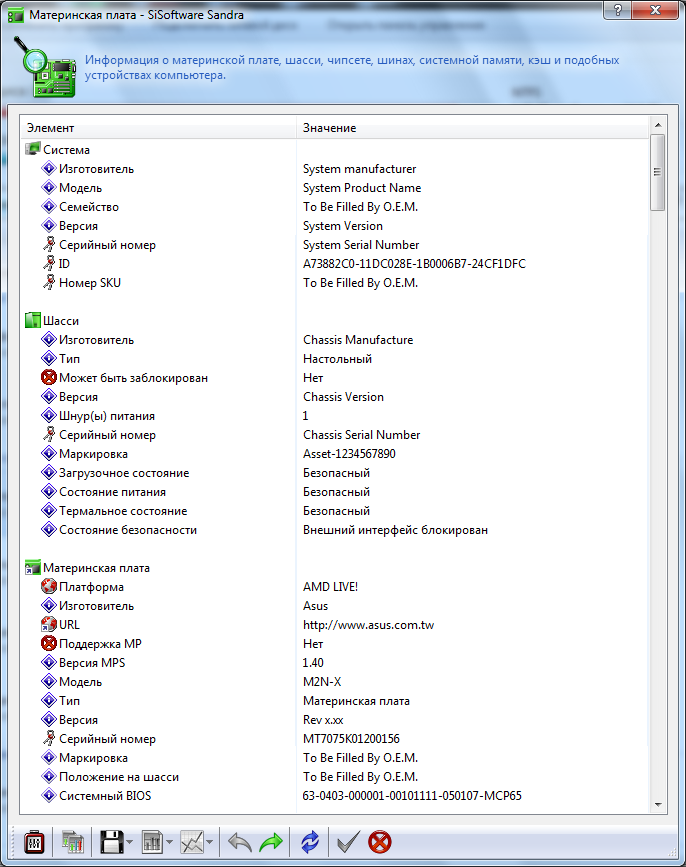Viewport: 686px width, 867px height.
Task: Click the Элемент column header
Action: coord(158,128)
